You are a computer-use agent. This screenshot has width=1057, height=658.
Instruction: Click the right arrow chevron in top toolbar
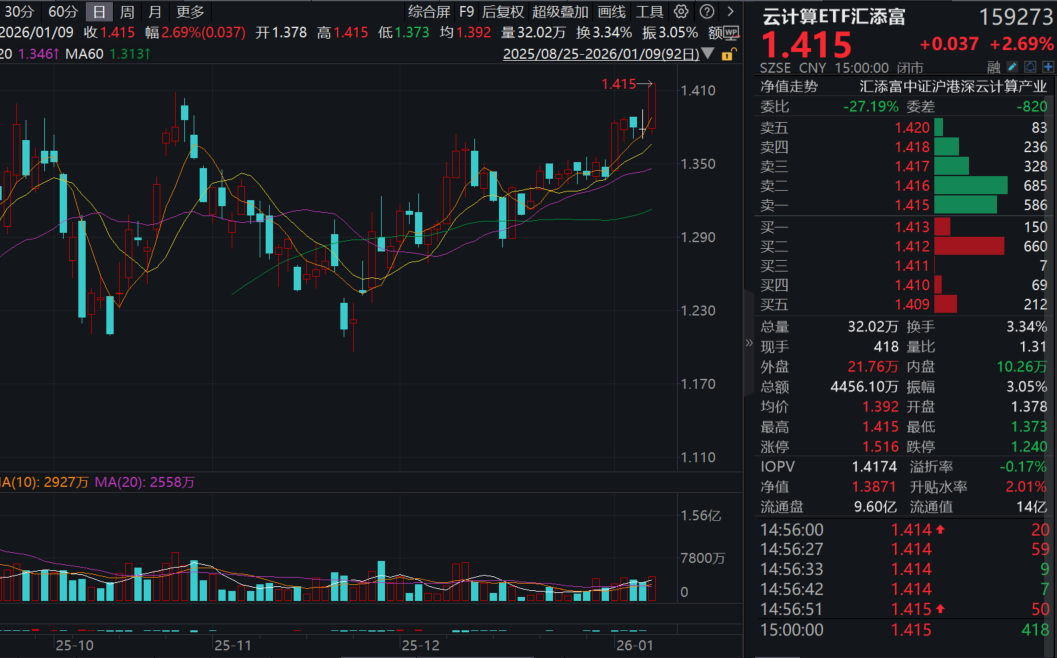730,13
